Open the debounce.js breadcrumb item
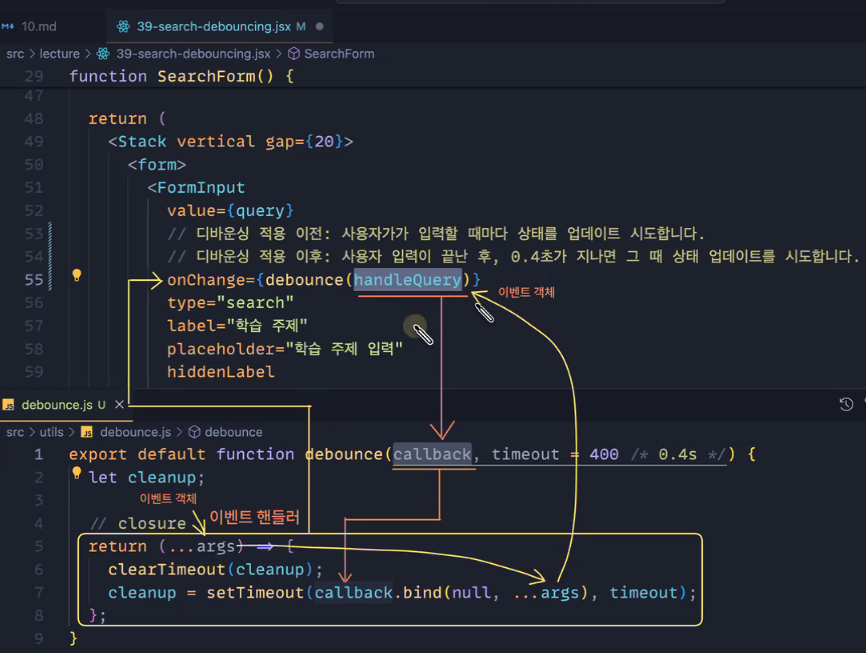 (135, 432)
